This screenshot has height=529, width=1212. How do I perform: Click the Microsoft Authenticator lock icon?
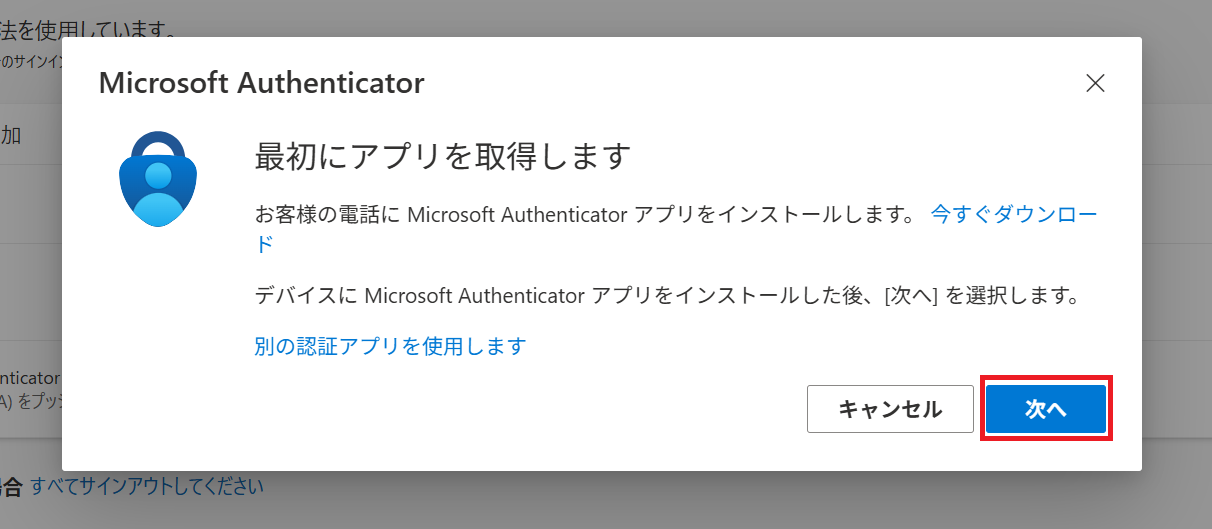(158, 178)
